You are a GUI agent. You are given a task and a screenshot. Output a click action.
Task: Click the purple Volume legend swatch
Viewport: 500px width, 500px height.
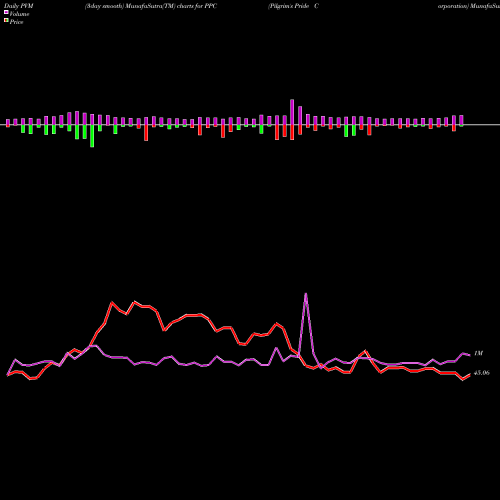point(6,12)
